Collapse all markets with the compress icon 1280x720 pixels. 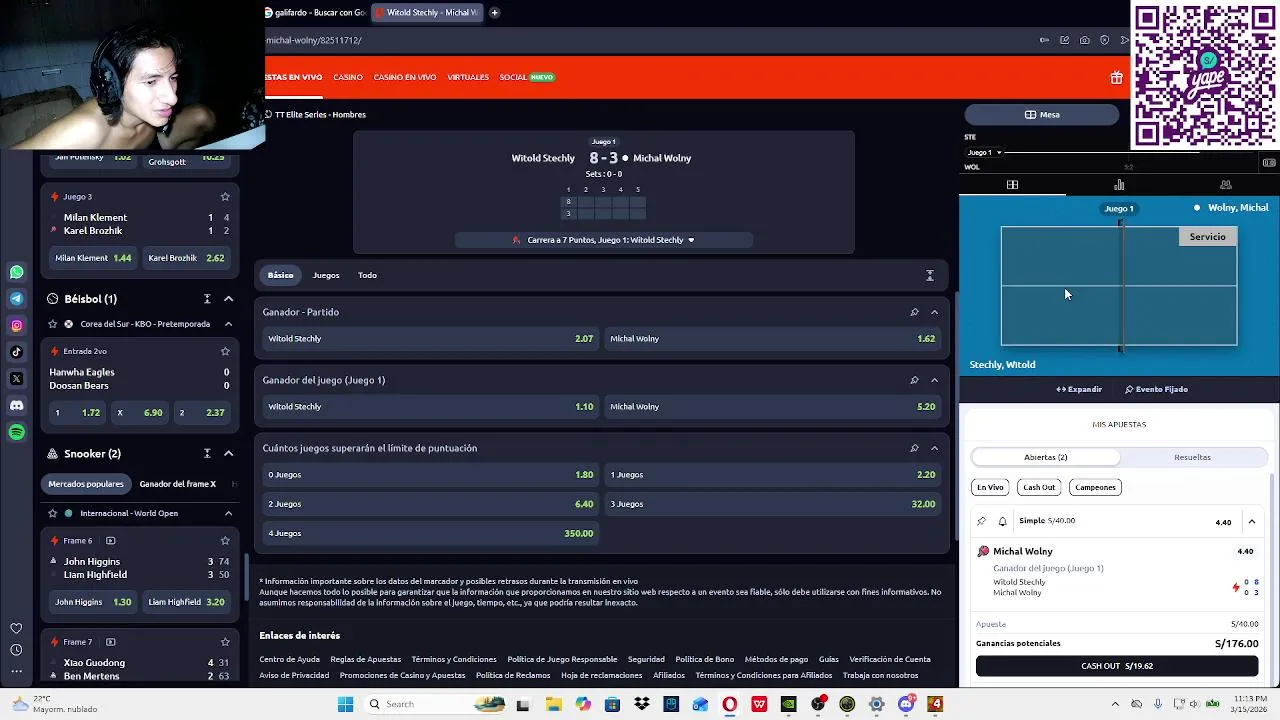(x=929, y=275)
